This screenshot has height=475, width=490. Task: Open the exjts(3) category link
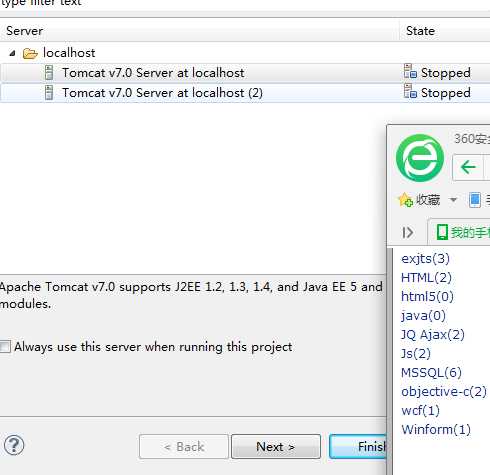pos(426,259)
